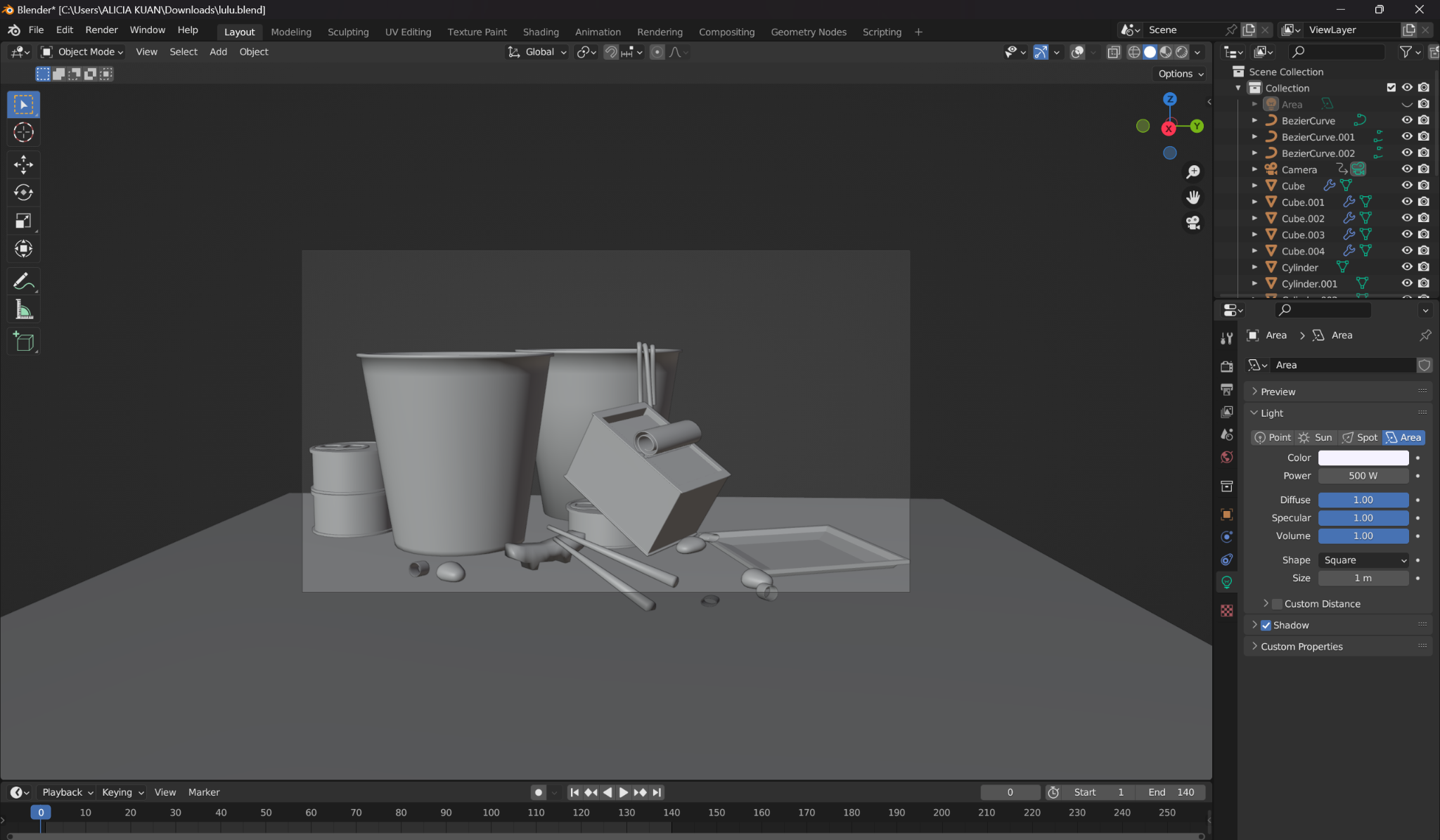Open the Render properties tab
The image size is (1440, 840).
(x=1226, y=366)
